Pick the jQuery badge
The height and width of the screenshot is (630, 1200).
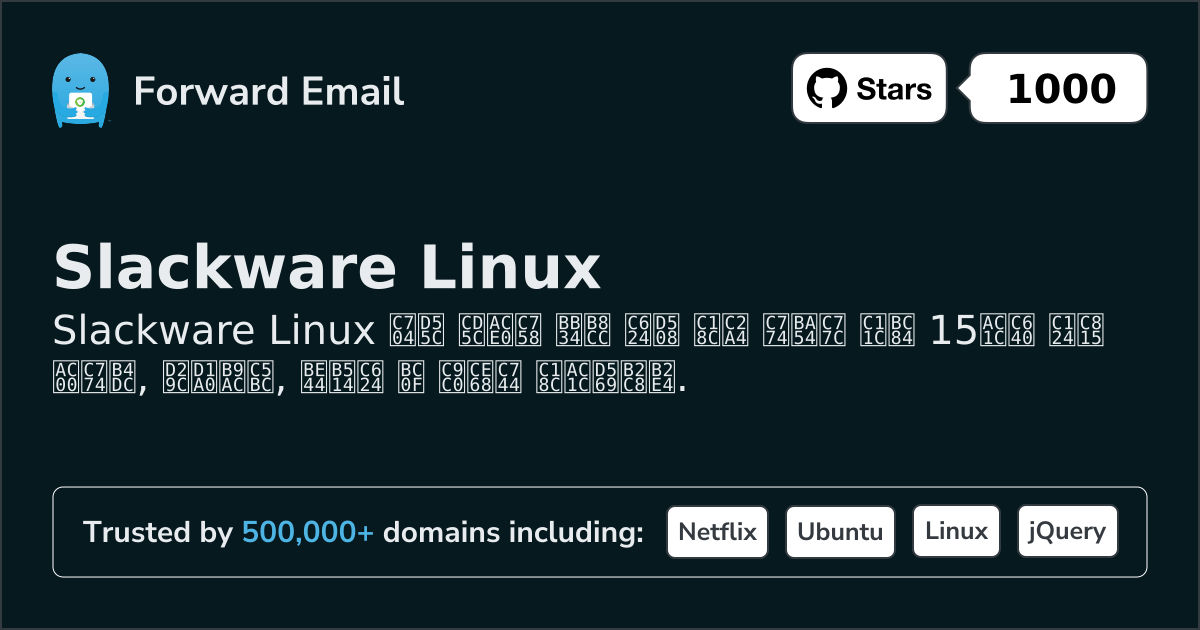1067,532
